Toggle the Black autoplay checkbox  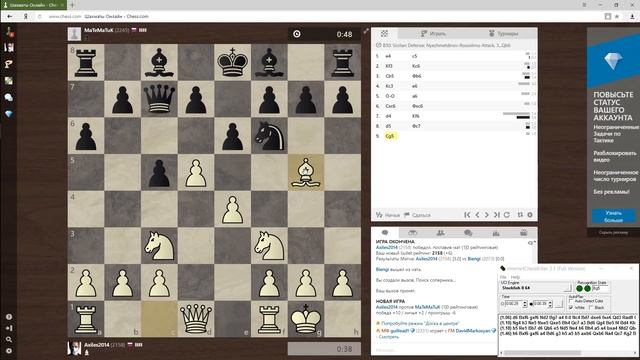click(591, 307)
